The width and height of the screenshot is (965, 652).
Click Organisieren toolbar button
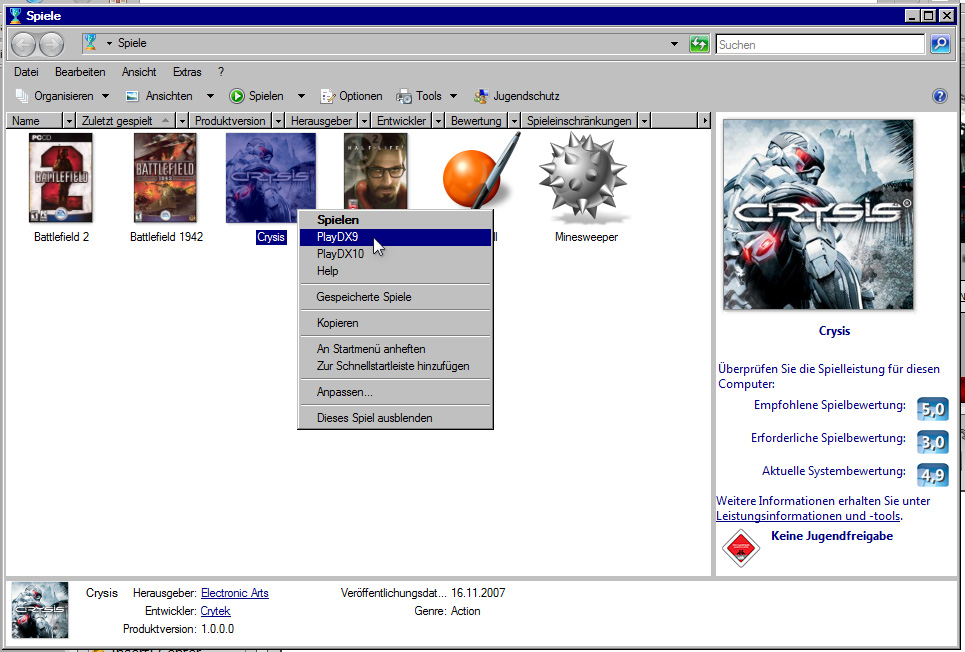pyautogui.click(x=62, y=96)
